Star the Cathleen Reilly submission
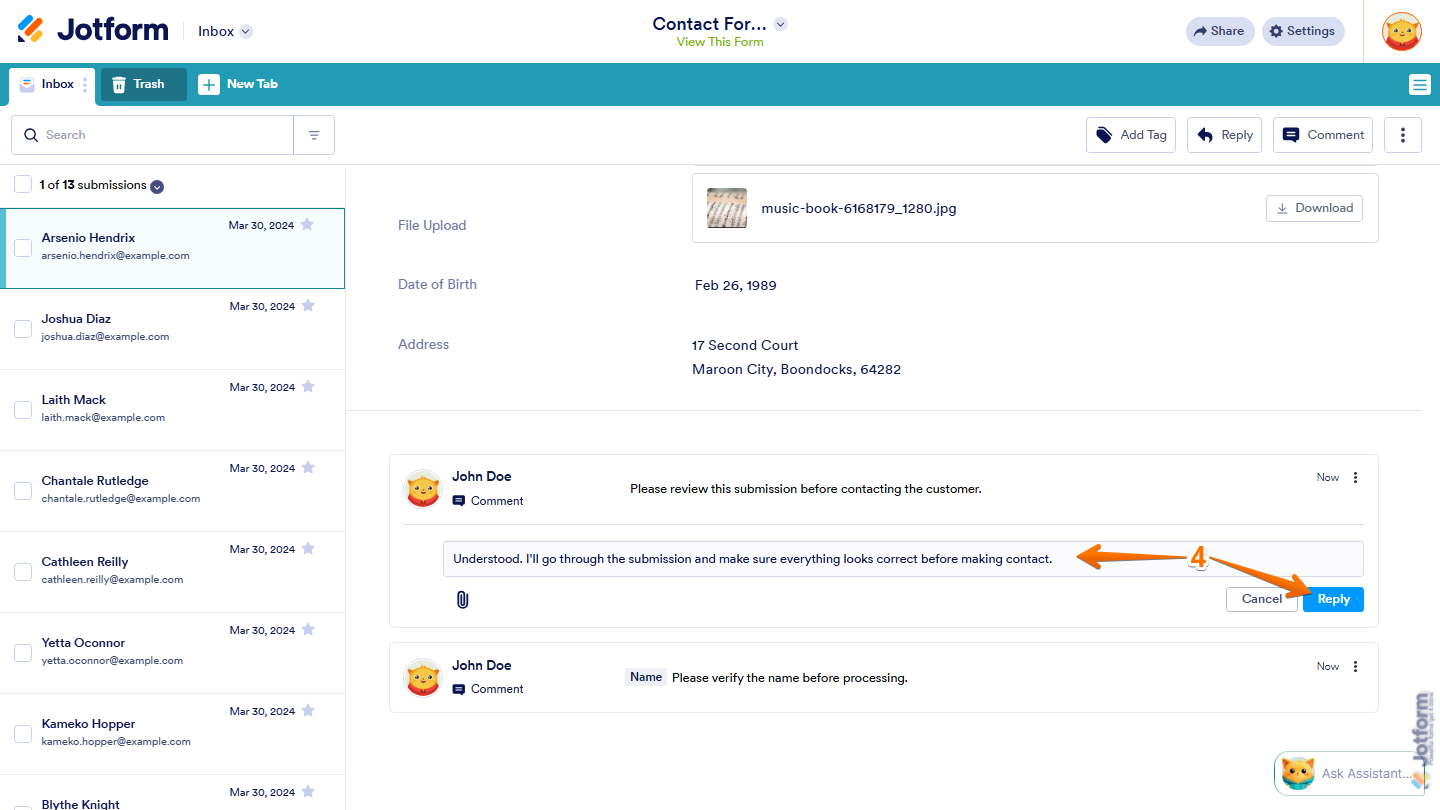This screenshot has height=810, width=1440. [x=308, y=549]
